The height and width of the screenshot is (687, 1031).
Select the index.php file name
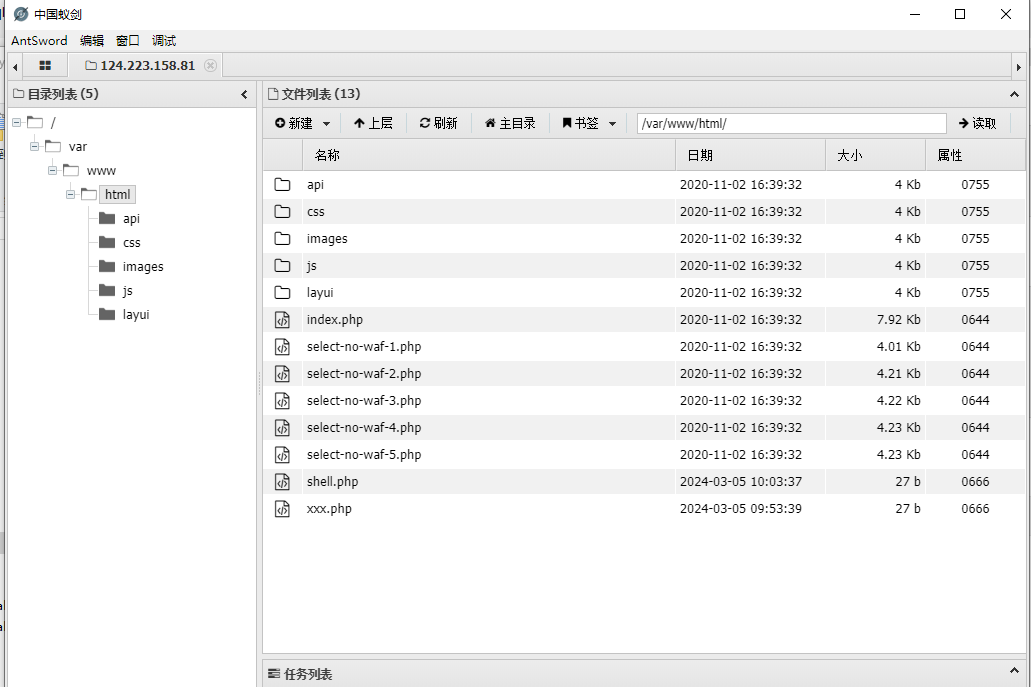(335, 320)
